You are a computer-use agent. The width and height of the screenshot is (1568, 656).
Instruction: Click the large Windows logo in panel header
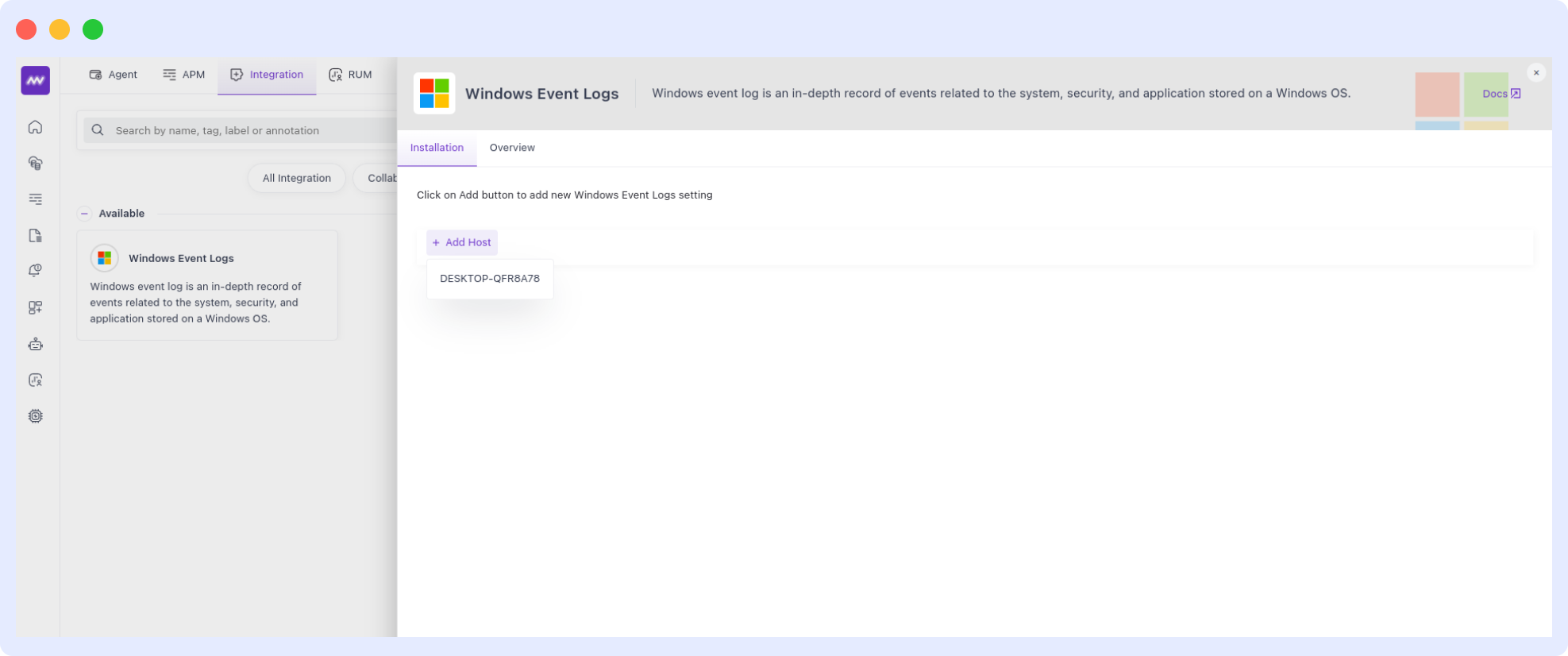point(434,94)
